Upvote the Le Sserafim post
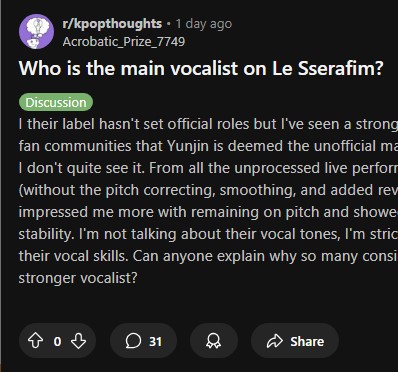 click(35, 341)
